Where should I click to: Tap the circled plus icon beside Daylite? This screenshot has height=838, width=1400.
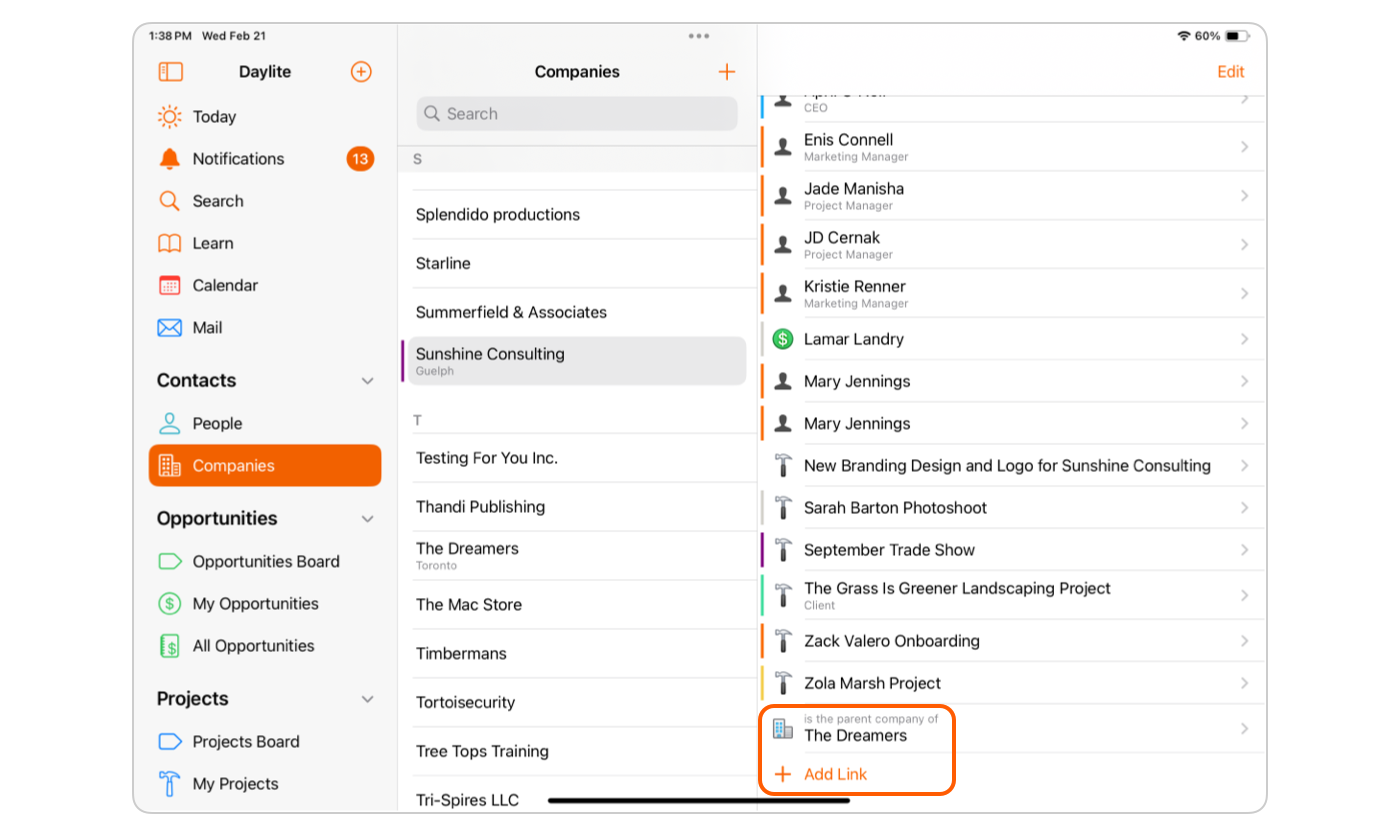tap(361, 72)
